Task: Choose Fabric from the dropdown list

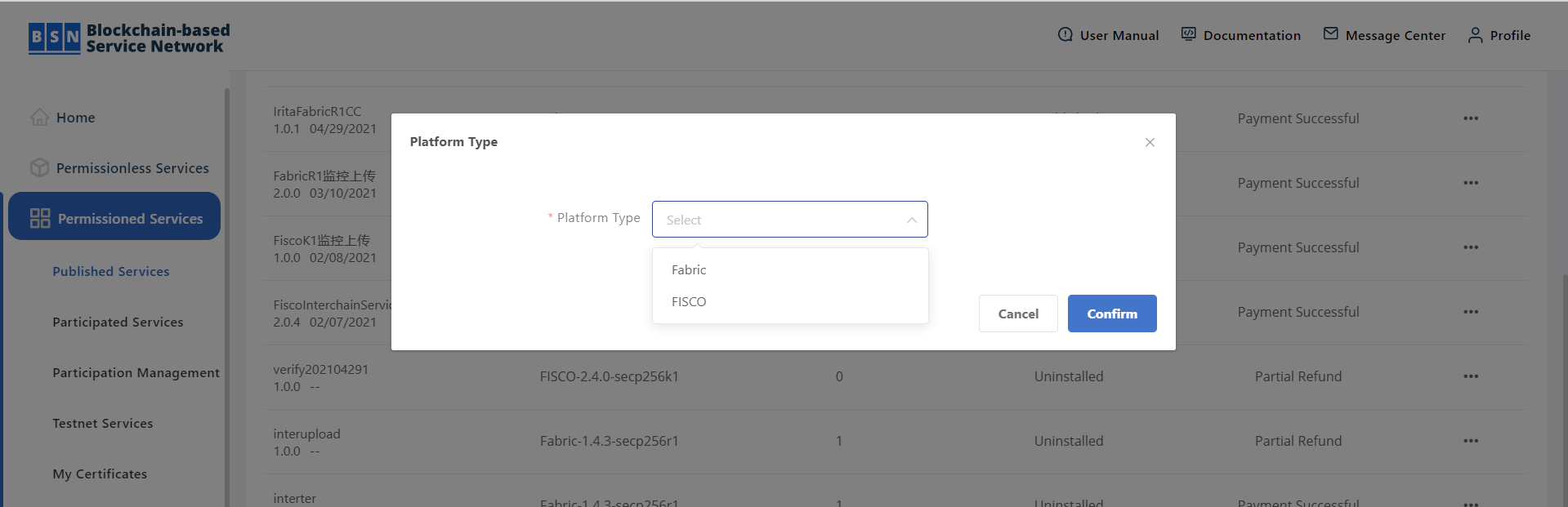Action: [790, 269]
